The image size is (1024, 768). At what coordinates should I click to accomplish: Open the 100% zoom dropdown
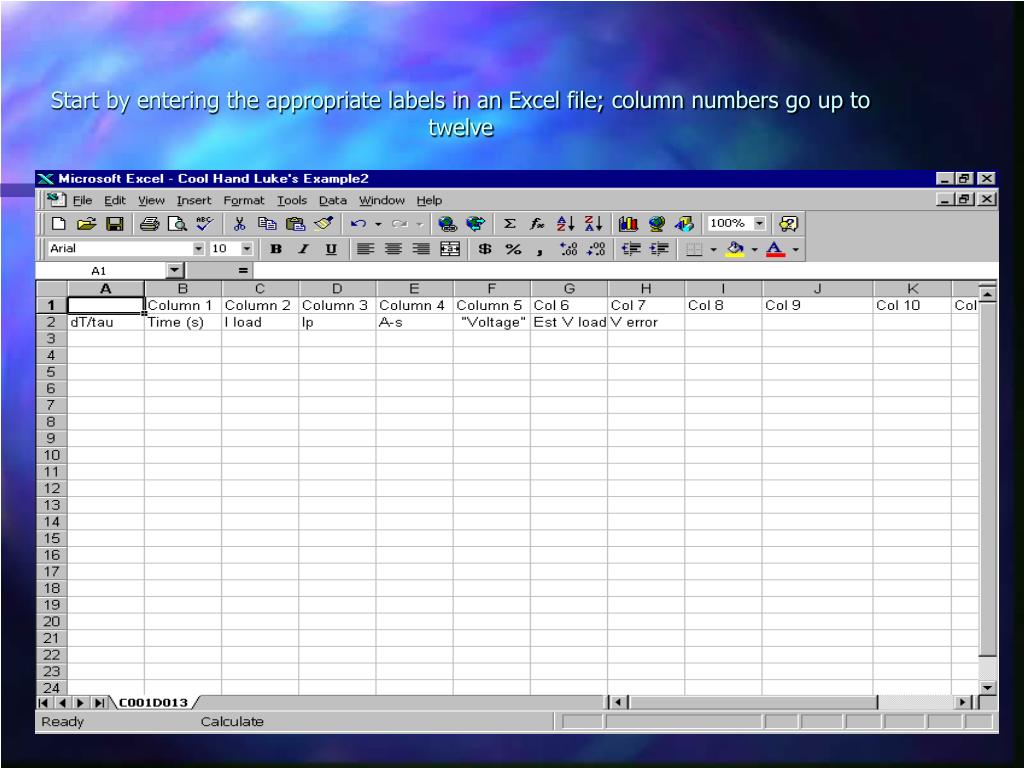(760, 223)
